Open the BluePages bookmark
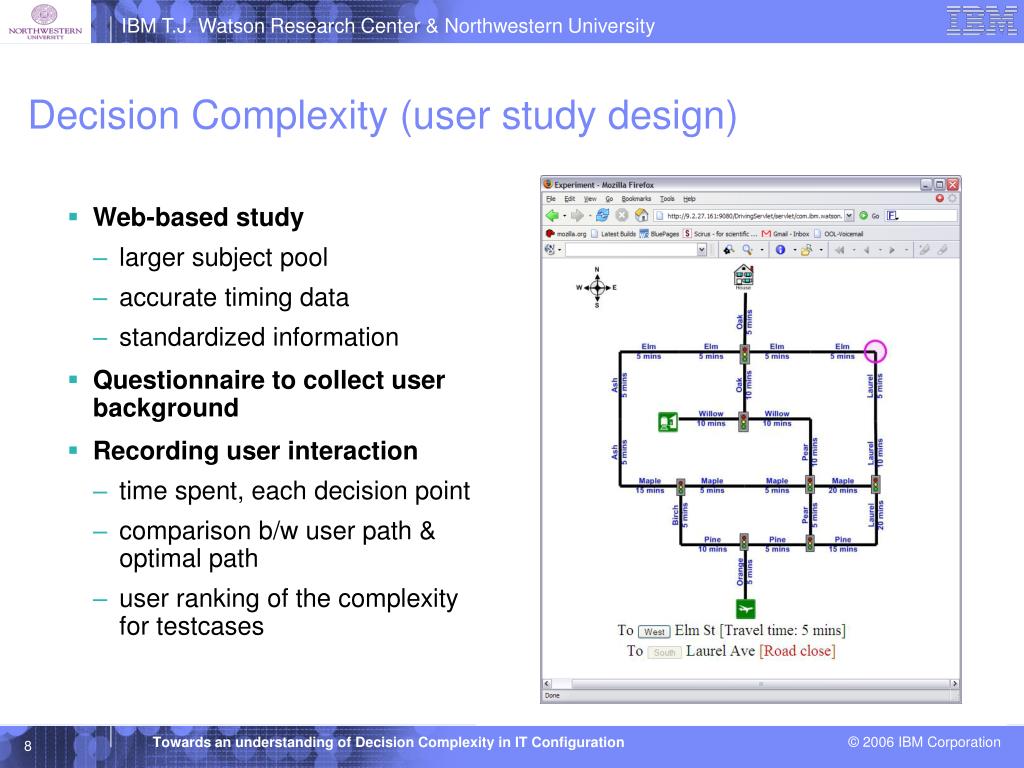The width and height of the screenshot is (1024, 768). click(659, 234)
